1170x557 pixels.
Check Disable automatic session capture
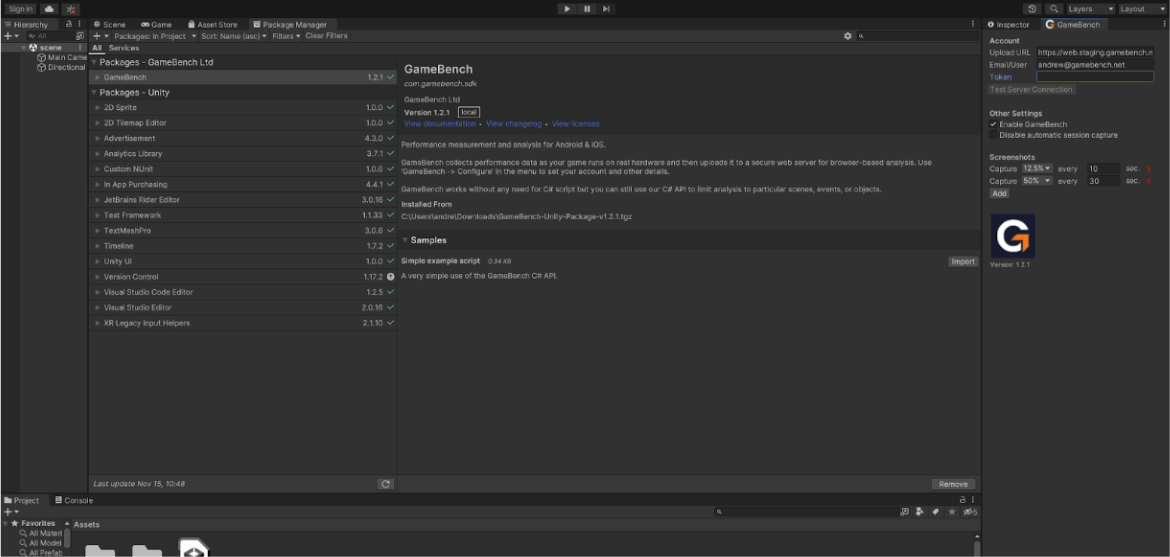coord(993,135)
